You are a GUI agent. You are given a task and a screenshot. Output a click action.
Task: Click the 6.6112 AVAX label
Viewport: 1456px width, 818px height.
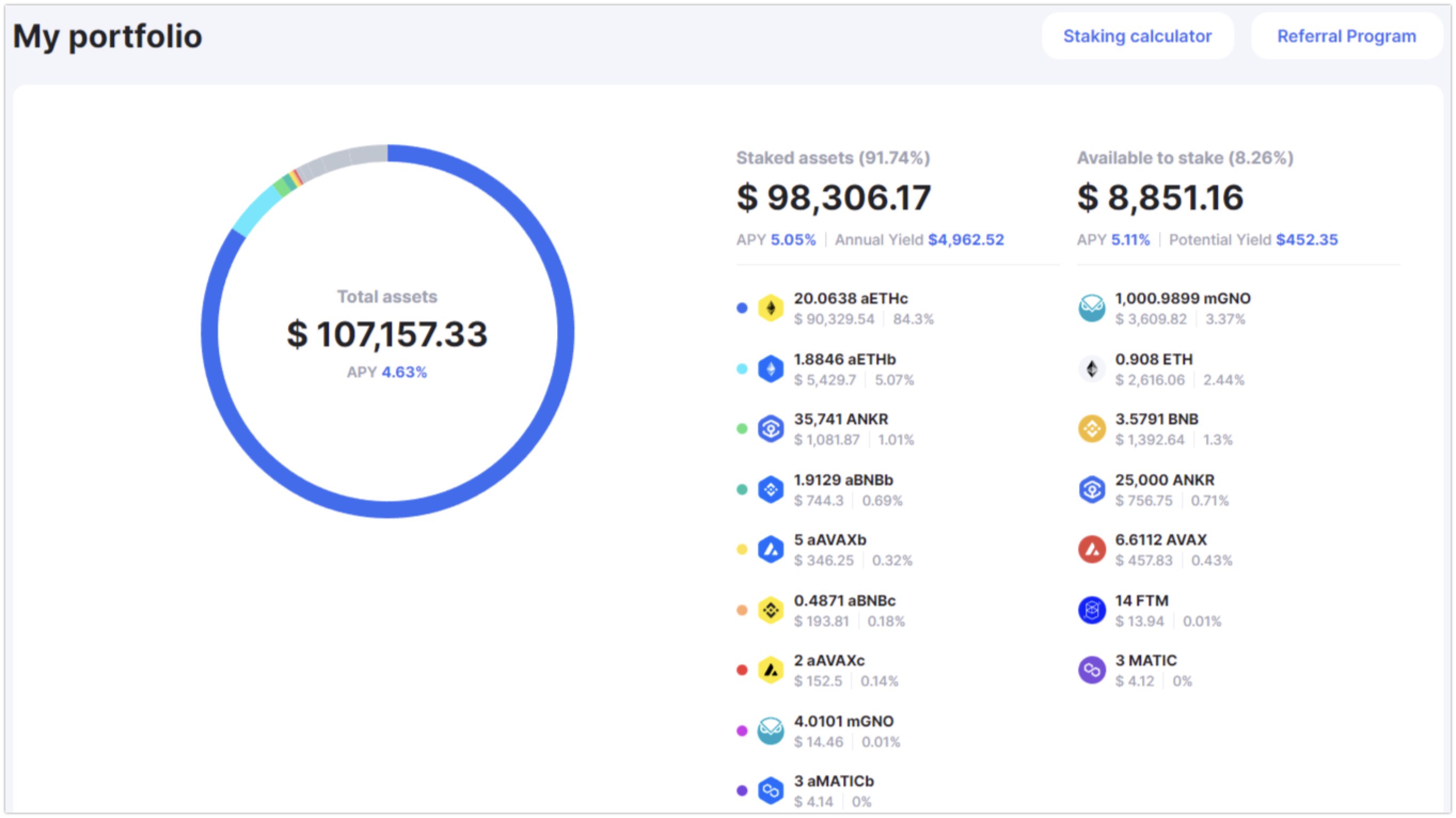pyautogui.click(x=1160, y=540)
